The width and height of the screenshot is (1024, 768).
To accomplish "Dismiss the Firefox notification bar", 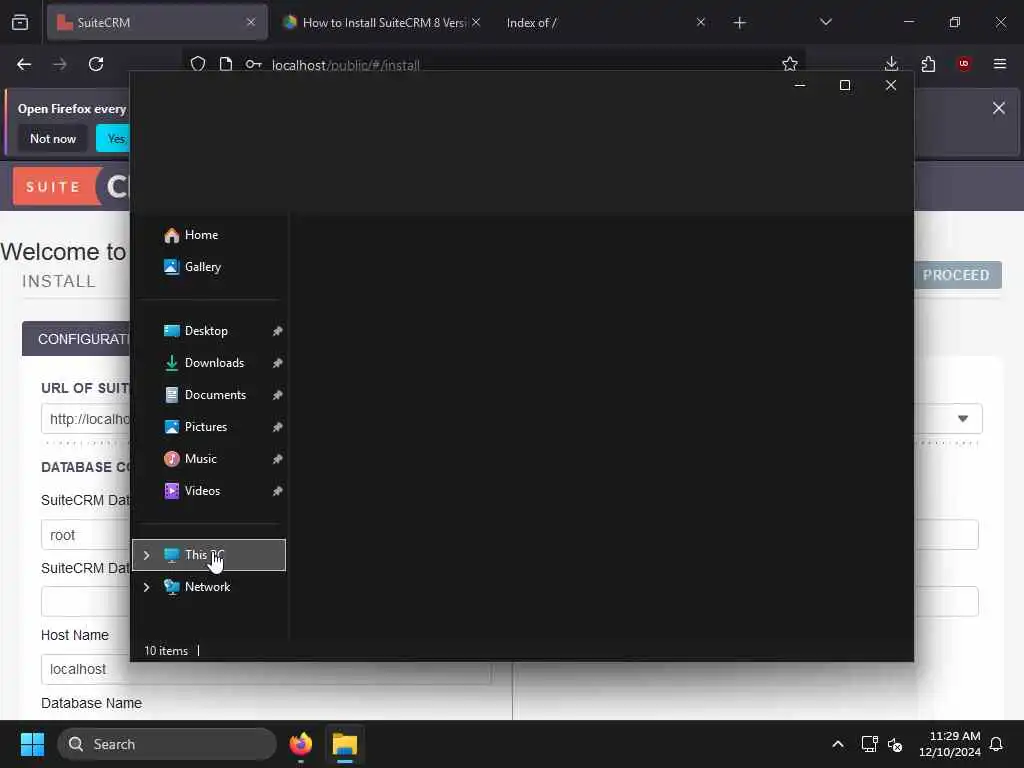I will (x=999, y=108).
